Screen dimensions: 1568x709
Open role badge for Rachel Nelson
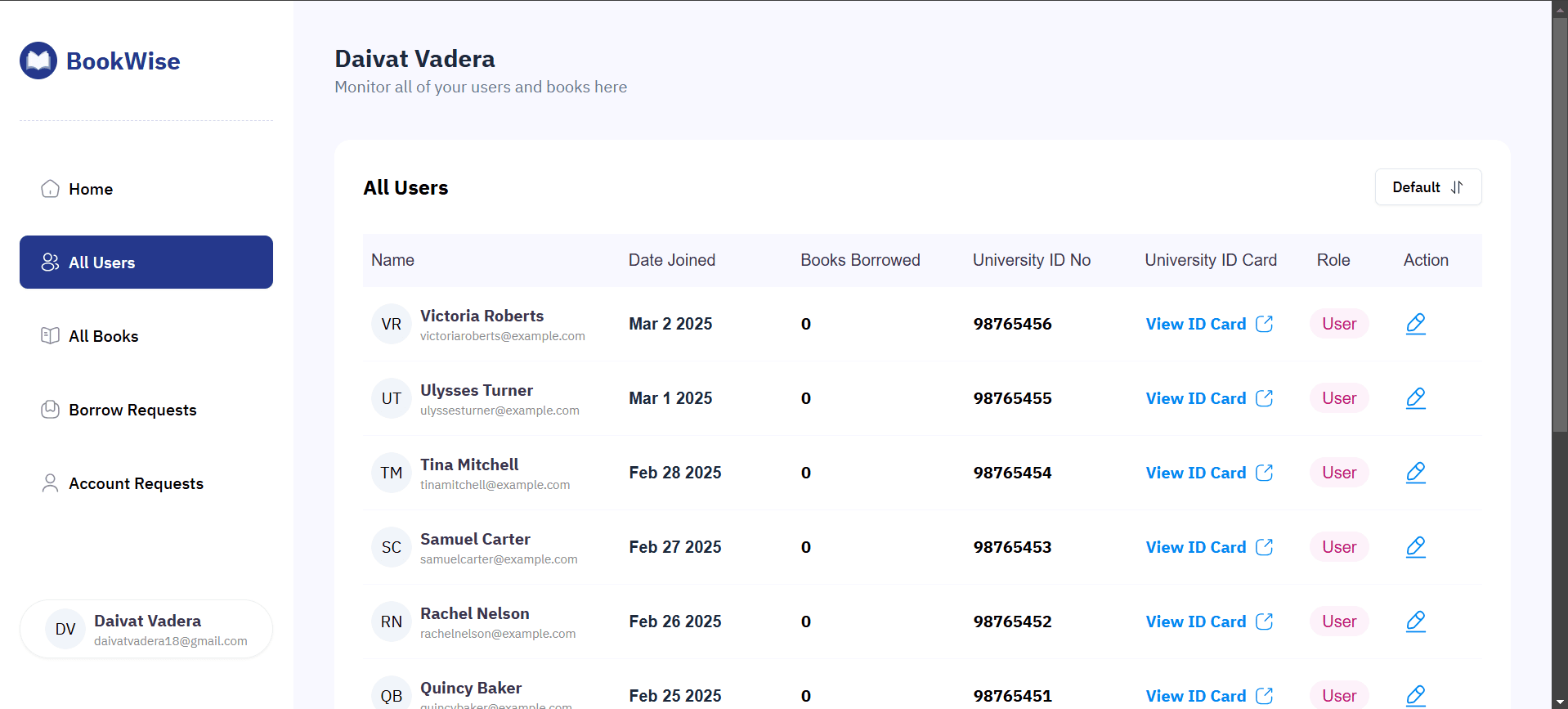tap(1338, 621)
